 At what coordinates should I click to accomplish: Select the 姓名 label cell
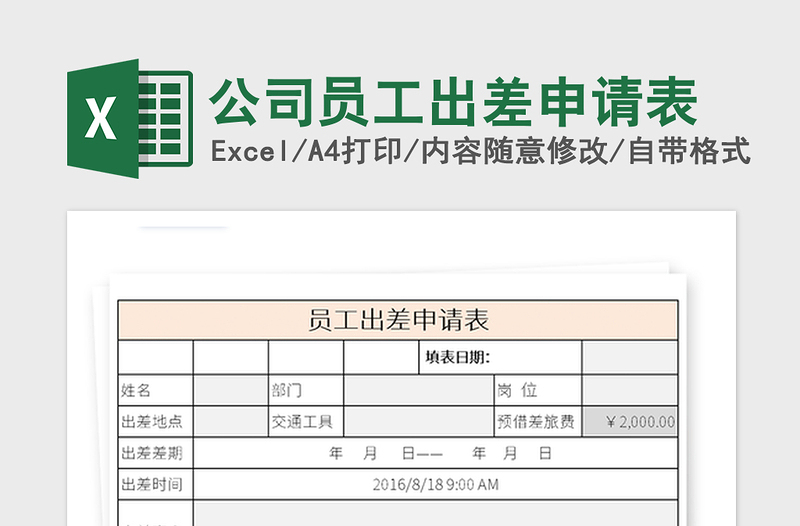click(155, 390)
